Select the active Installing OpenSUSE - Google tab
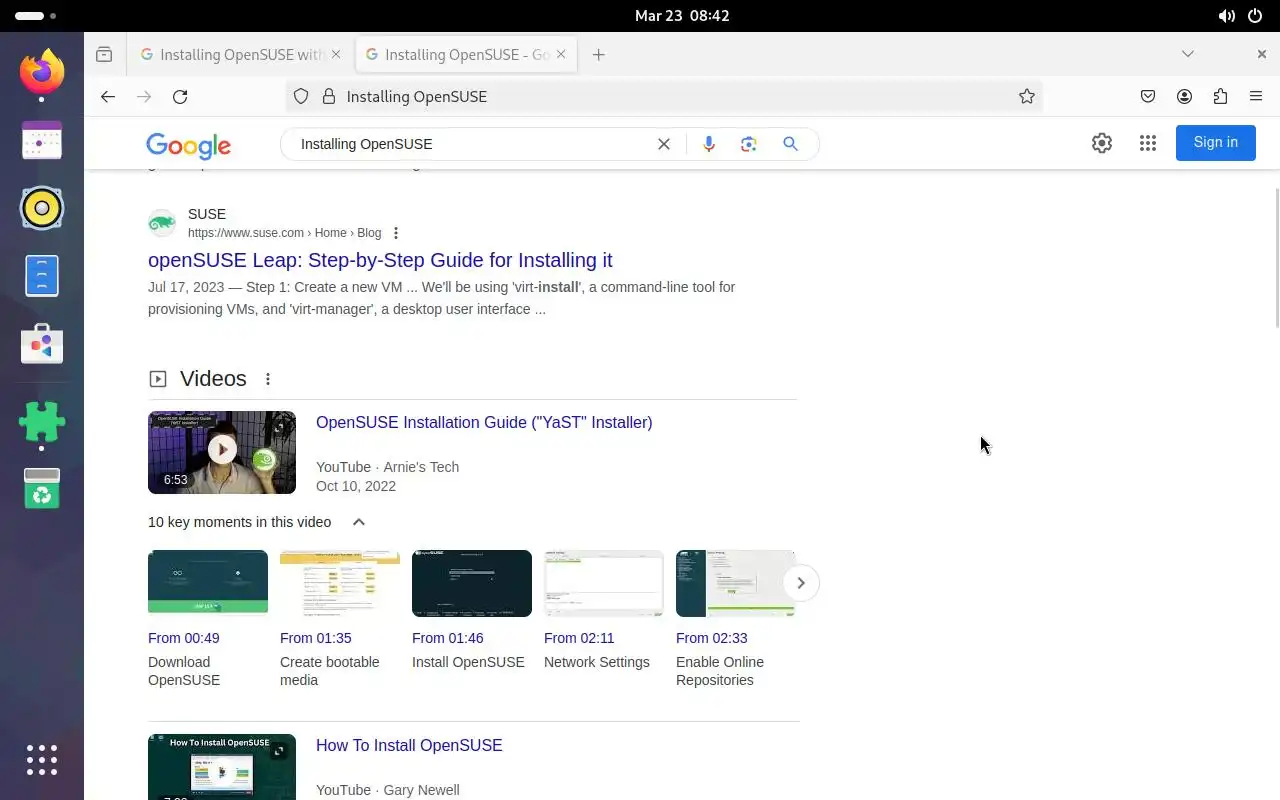Screen dimensions: 1280x800 coord(466,55)
